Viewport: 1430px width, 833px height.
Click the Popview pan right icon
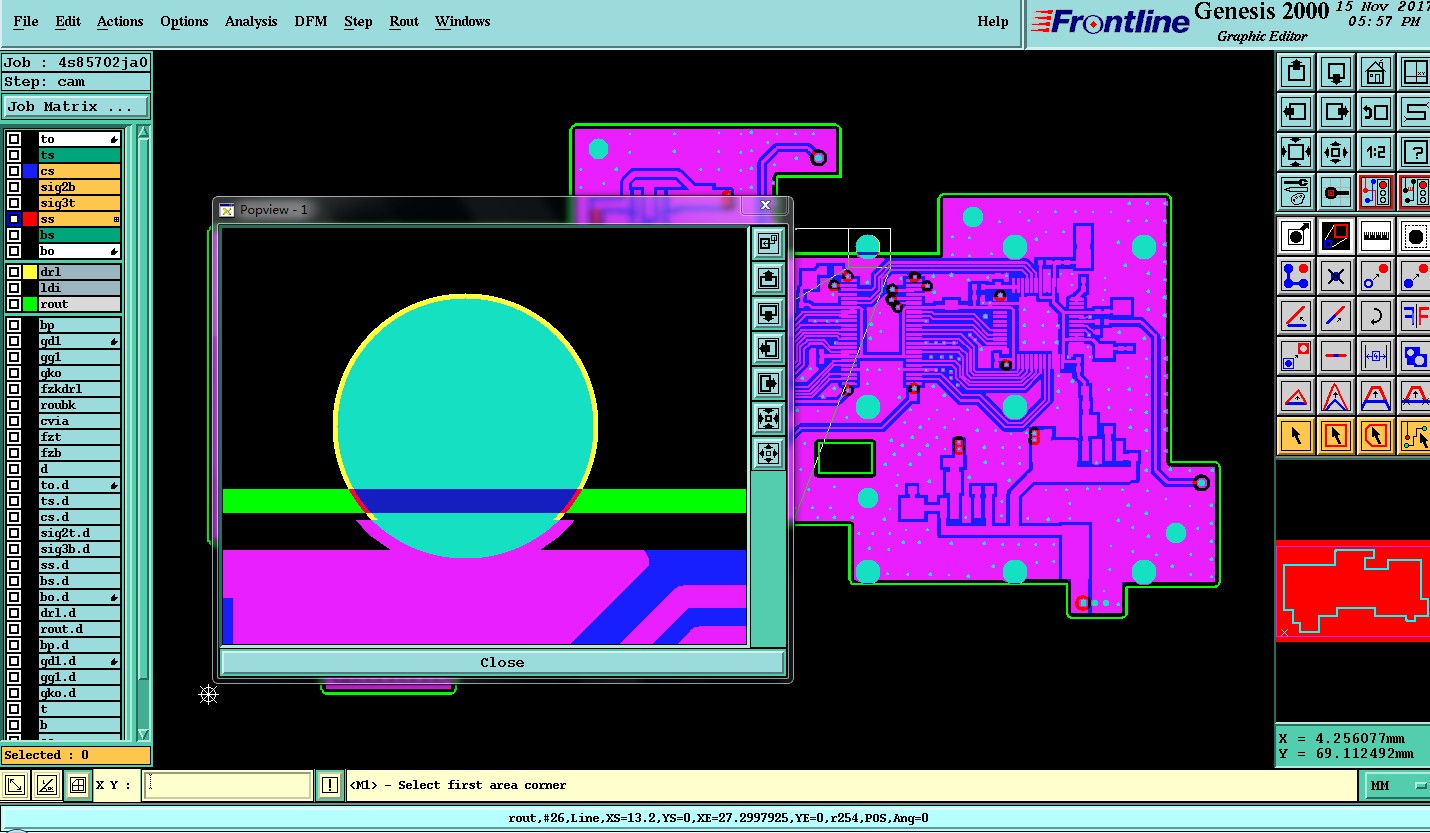pos(768,383)
